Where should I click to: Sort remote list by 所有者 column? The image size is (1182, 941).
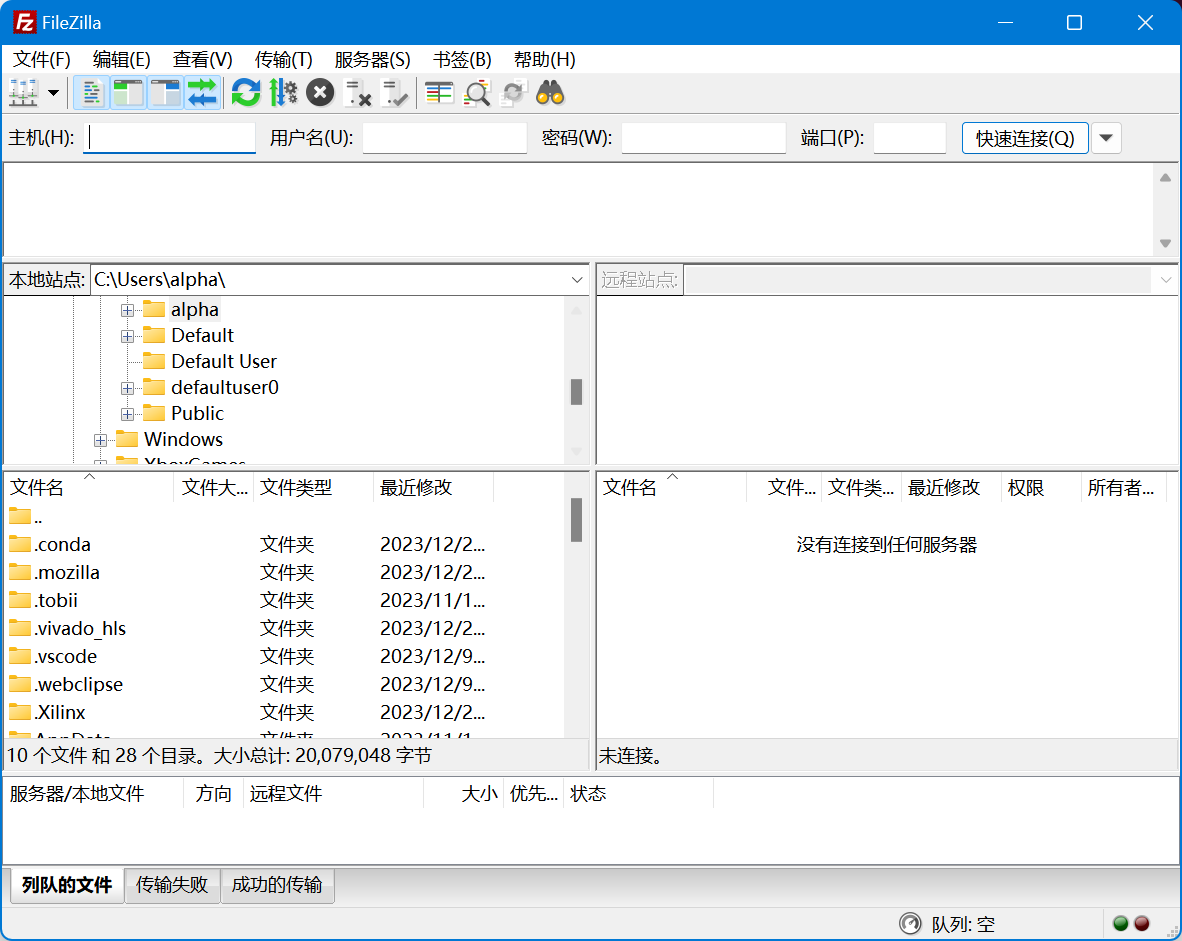(x=1124, y=487)
